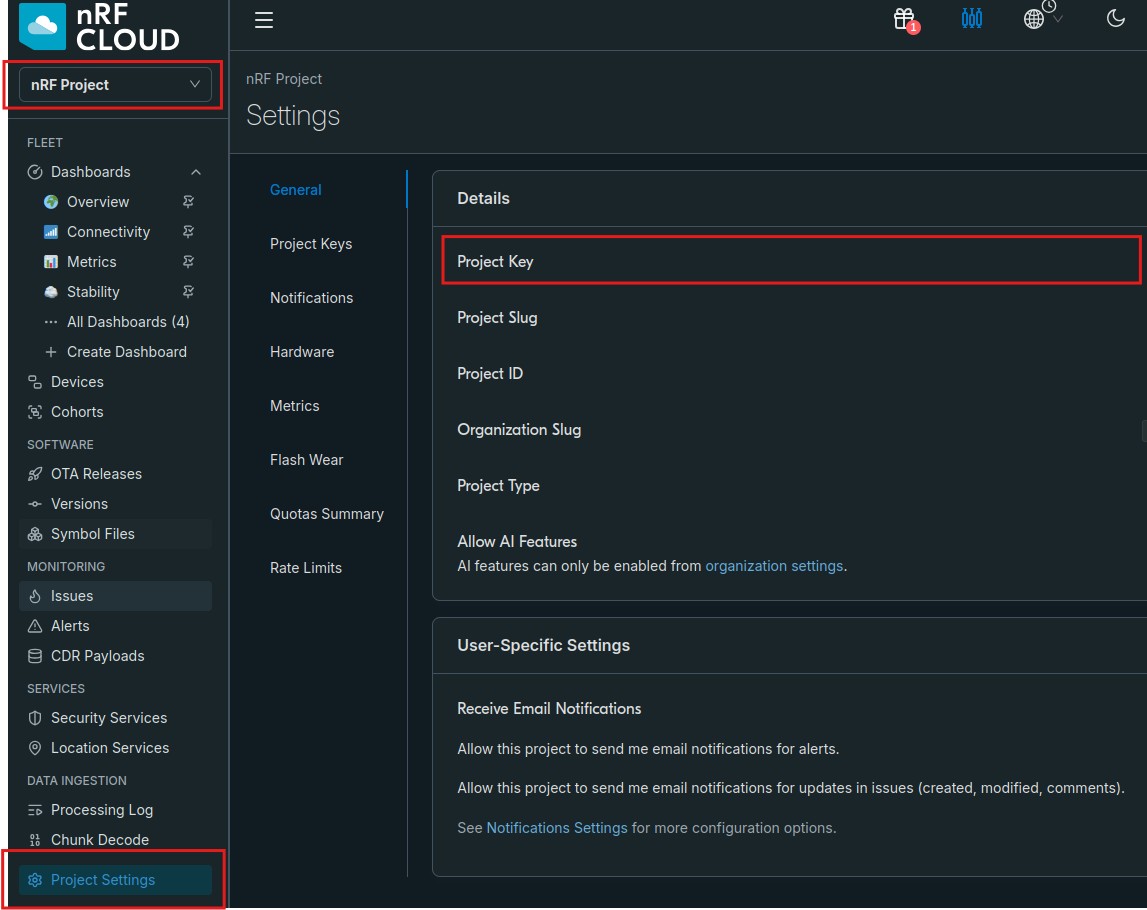Open the gift what's new icon
The height and width of the screenshot is (910, 1147).
point(905,20)
